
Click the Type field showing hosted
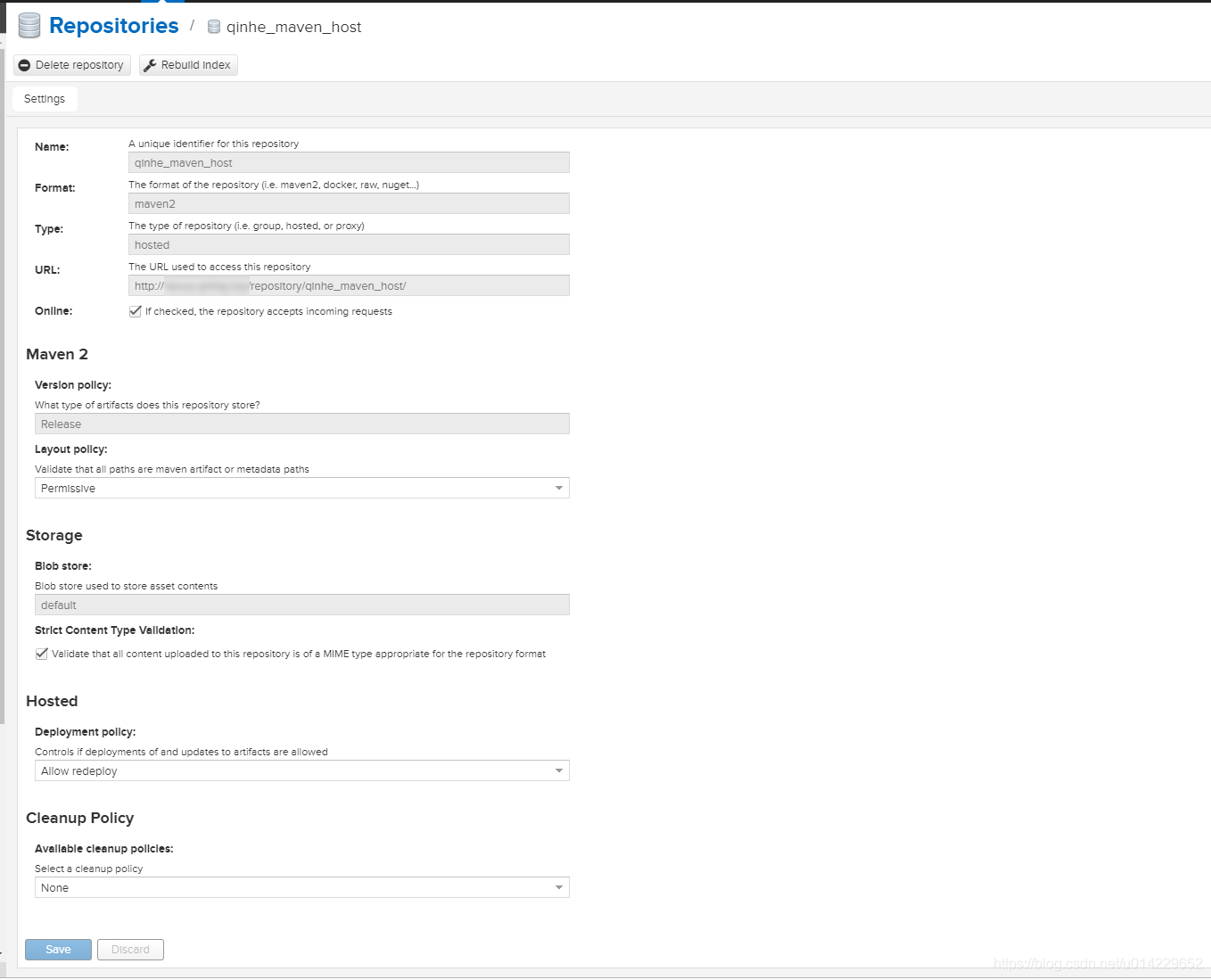(349, 244)
